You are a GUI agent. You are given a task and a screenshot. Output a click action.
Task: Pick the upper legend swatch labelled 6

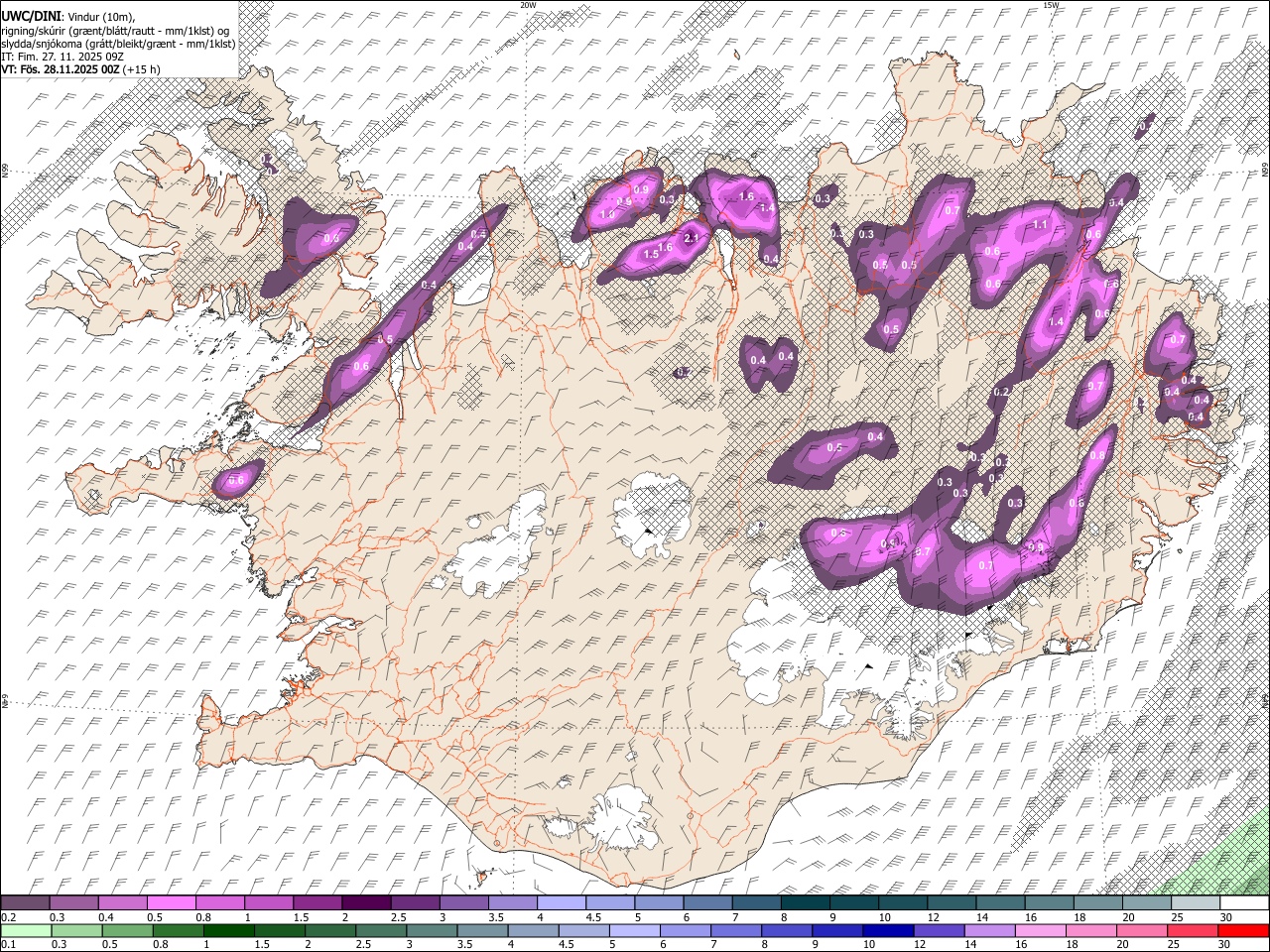(x=708, y=903)
